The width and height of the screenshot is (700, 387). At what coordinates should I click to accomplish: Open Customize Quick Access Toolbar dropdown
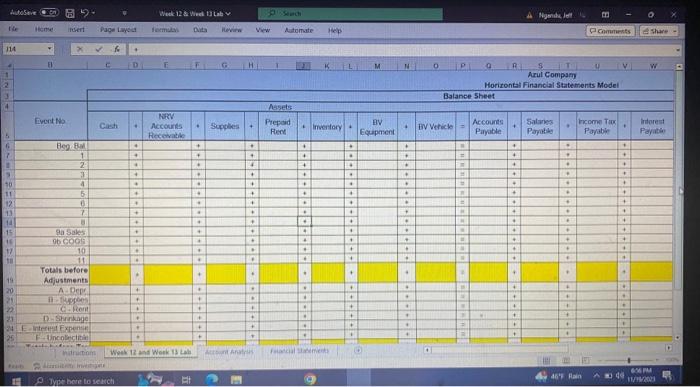click(x=125, y=14)
